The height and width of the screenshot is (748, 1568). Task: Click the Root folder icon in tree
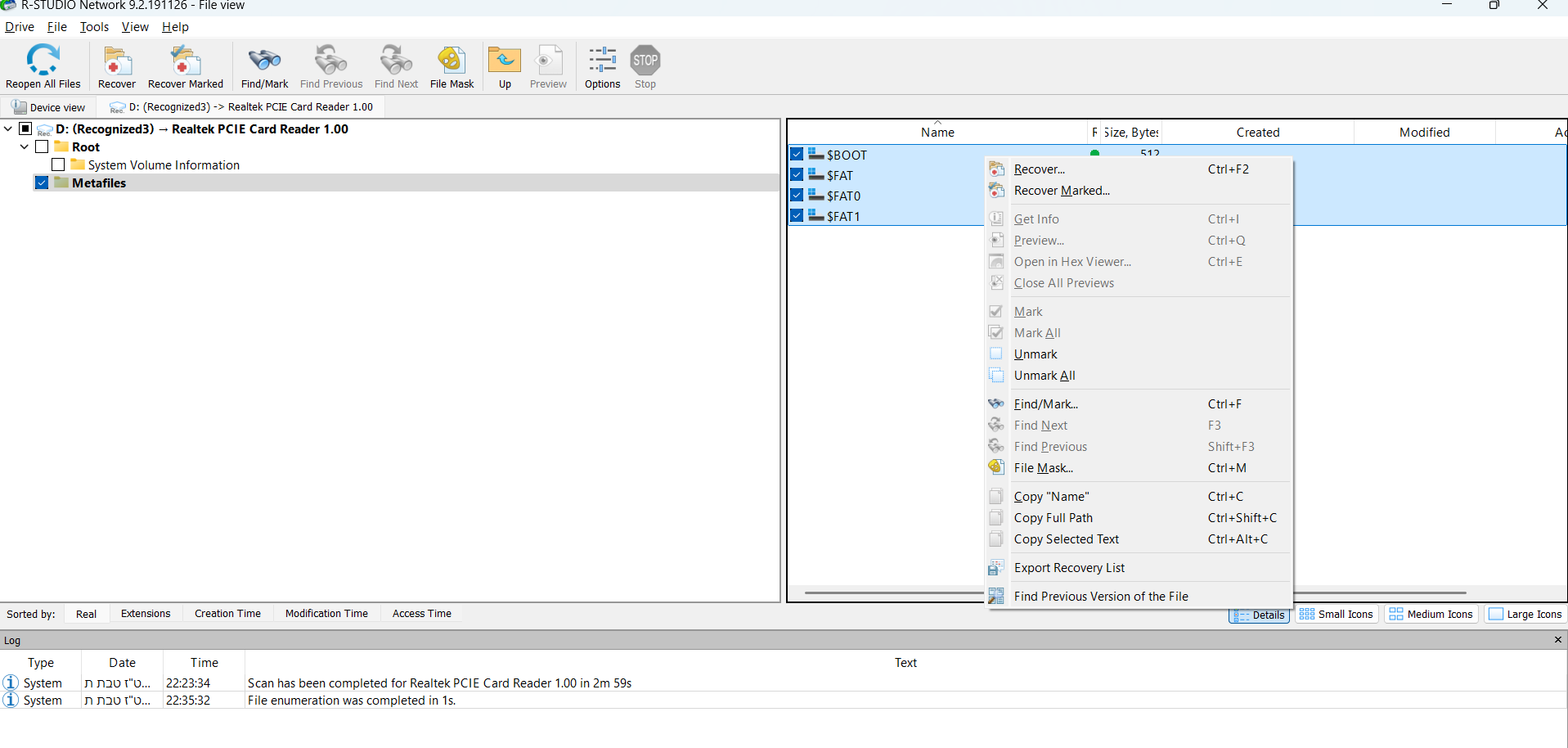(61, 146)
